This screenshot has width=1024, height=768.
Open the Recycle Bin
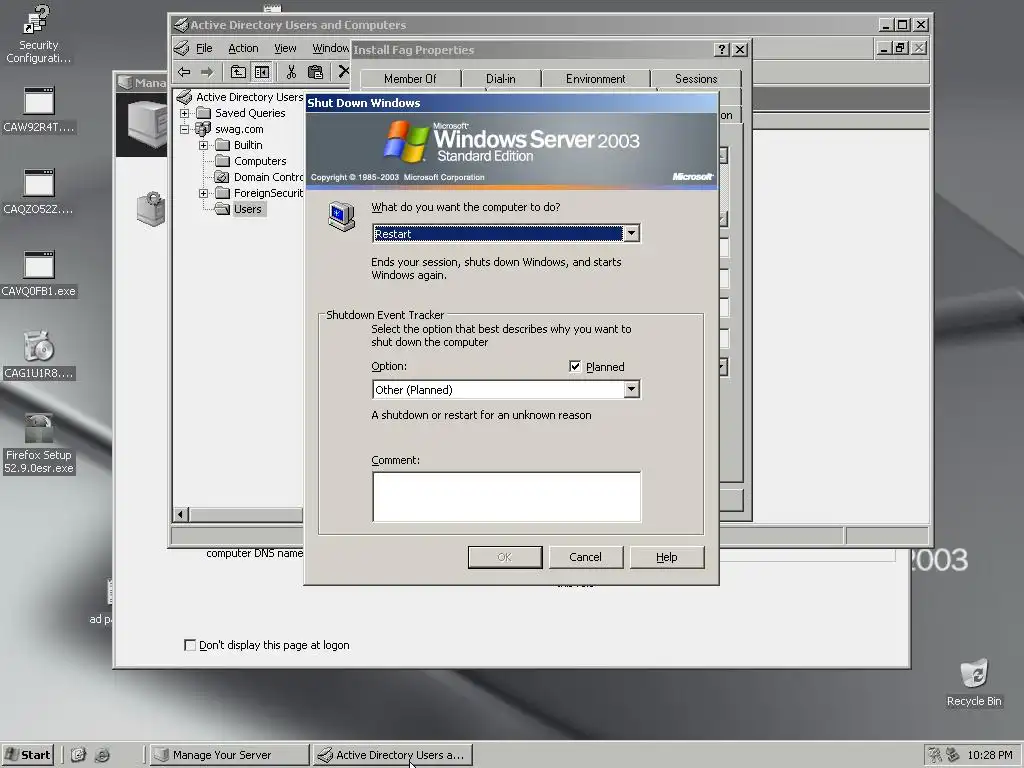[974, 682]
